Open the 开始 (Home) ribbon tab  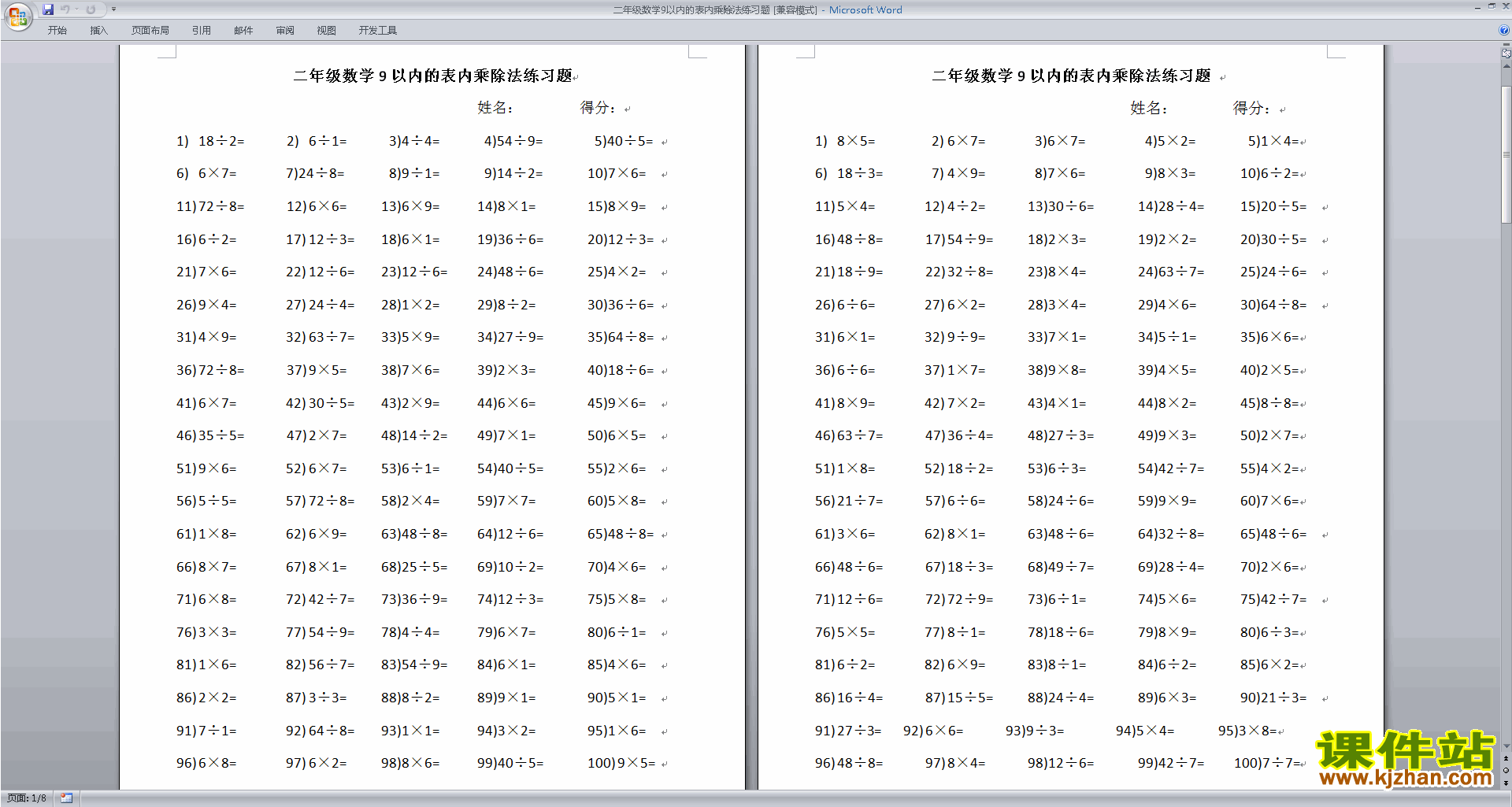click(57, 31)
